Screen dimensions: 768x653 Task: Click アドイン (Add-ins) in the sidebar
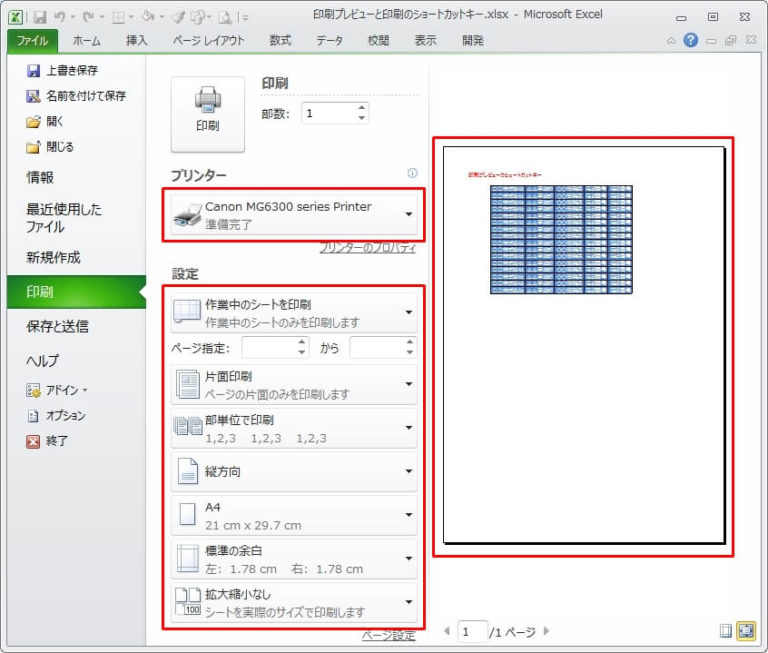57,390
